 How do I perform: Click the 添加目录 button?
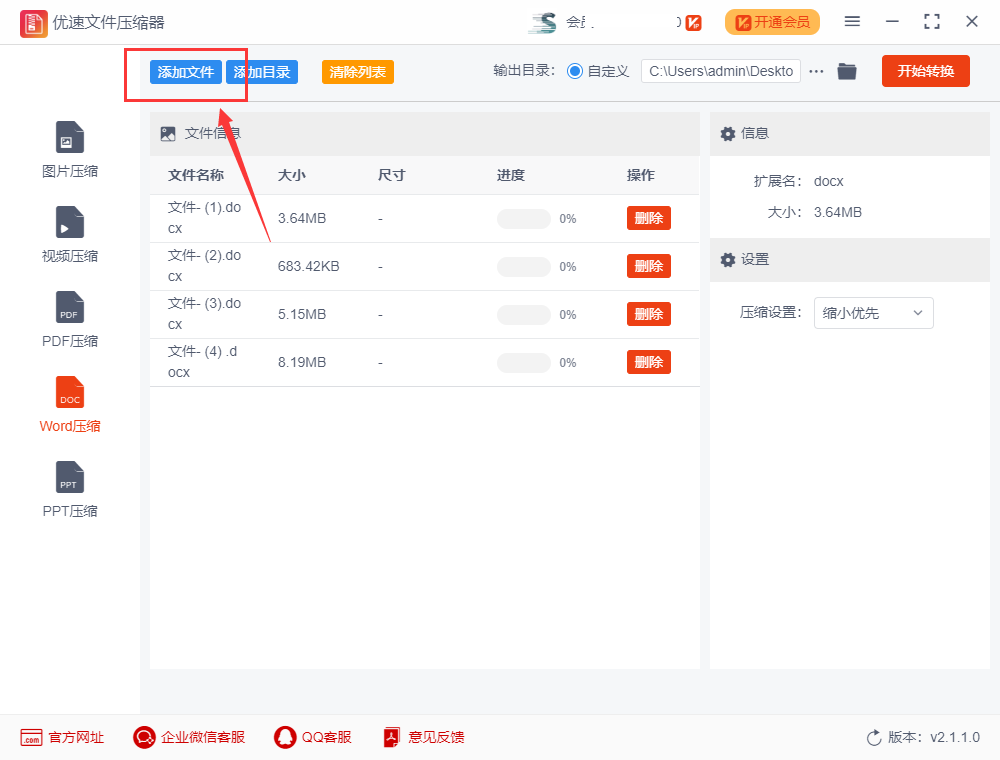pyautogui.click(x=261, y=72)
